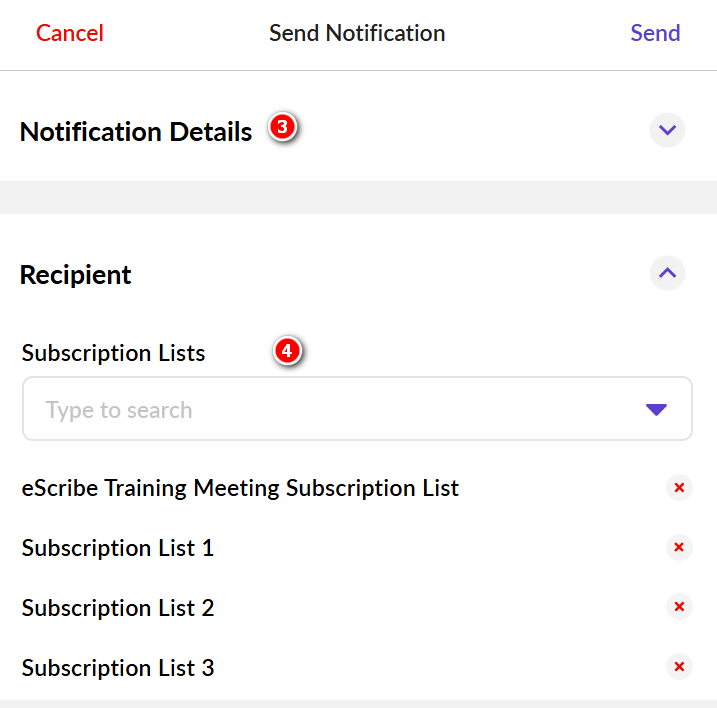Expand the Notification Details section chevron
The width and height of the screenshot is (717, 708).
coord(667,130)
